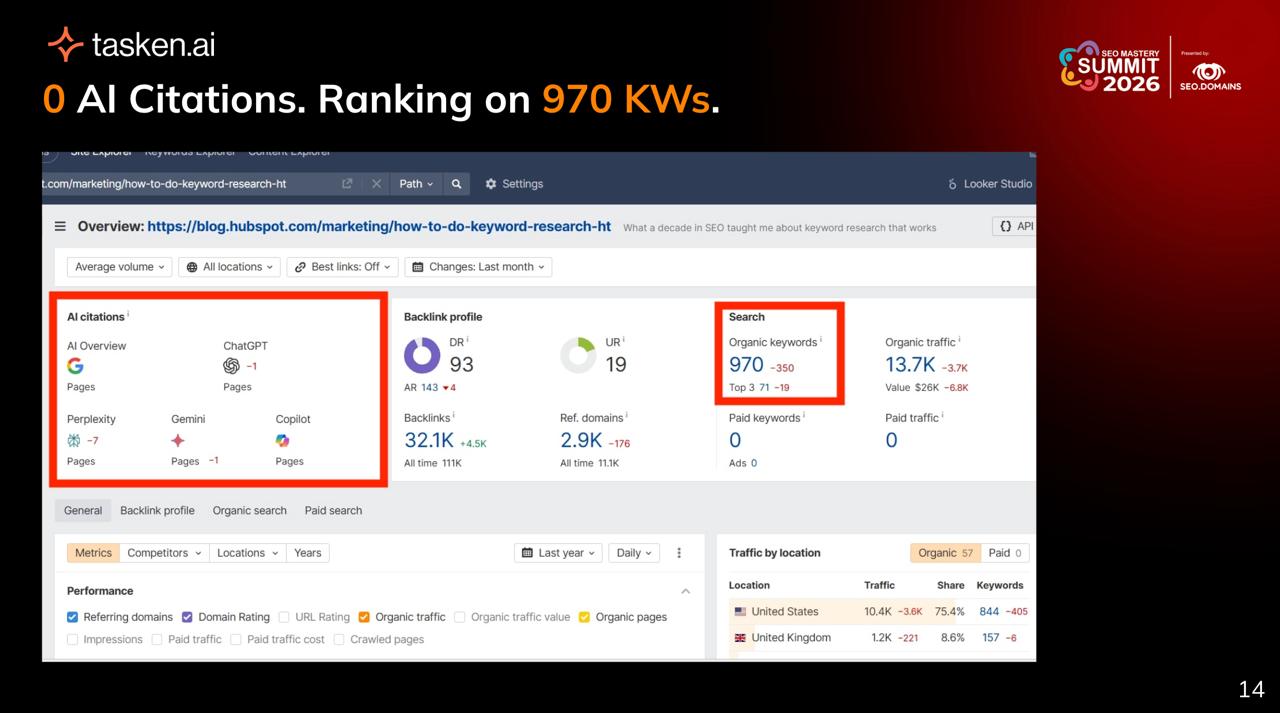This screenshot has height=713, width=1280.
Task: Expand the Average volume dropdown
Action: point(118,267)
